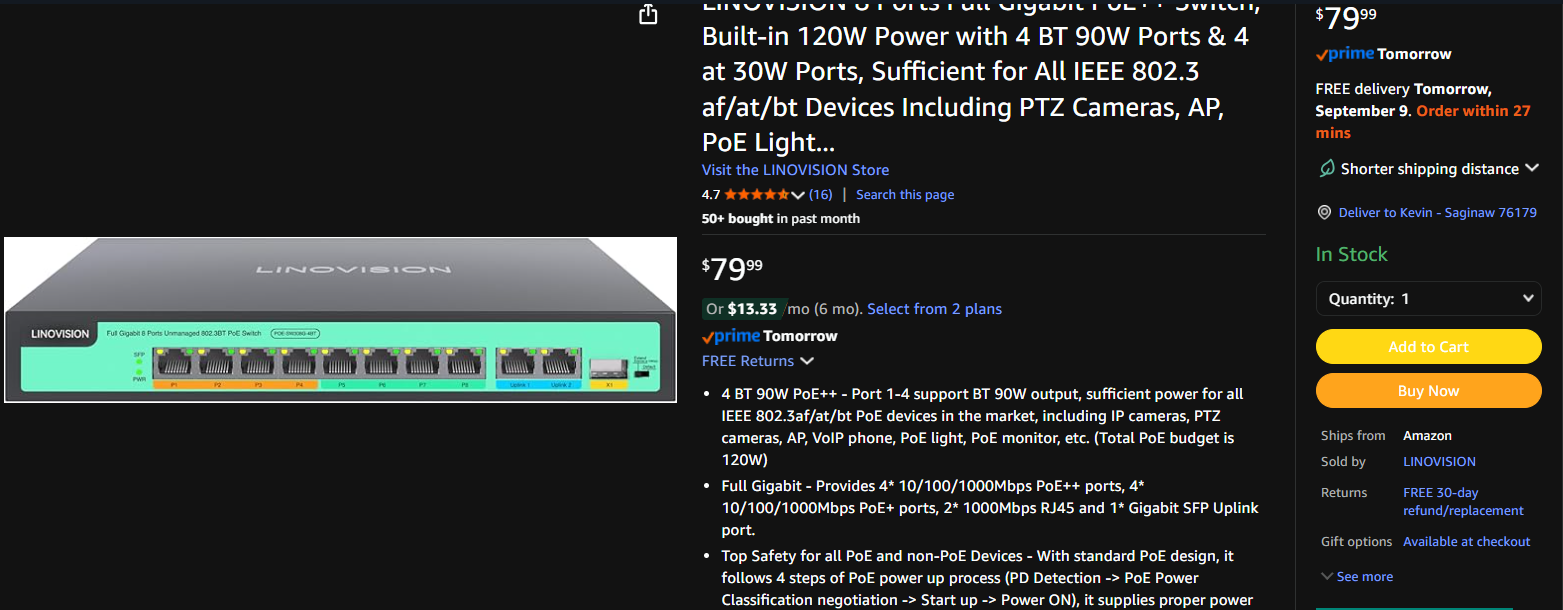
Task: Click the Buy Now button
Action: (x=1429, y=391)
